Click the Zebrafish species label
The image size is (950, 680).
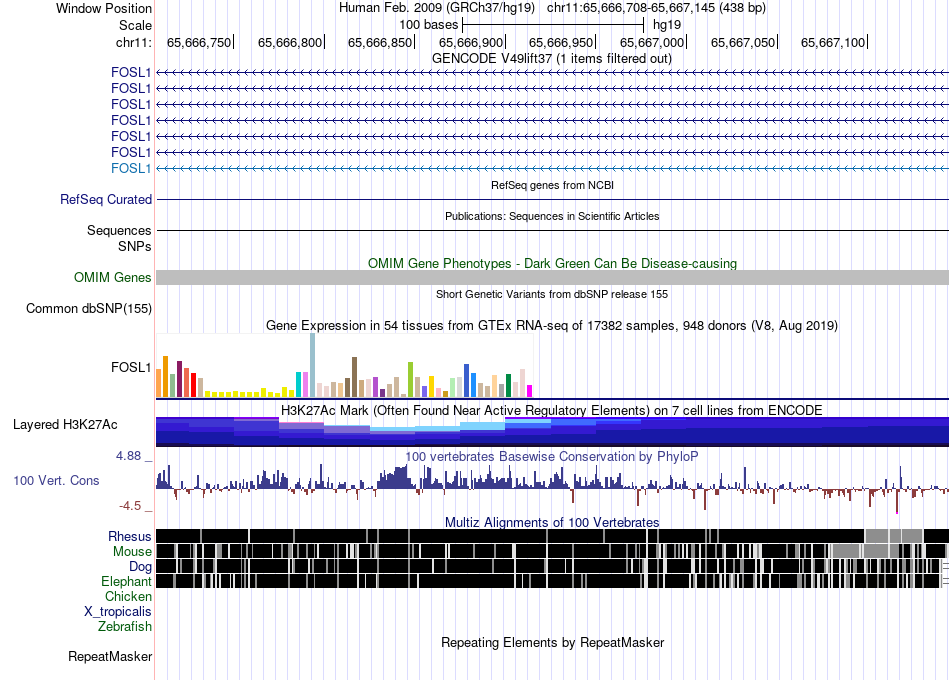pyautogui.click(x=124, y=626)
